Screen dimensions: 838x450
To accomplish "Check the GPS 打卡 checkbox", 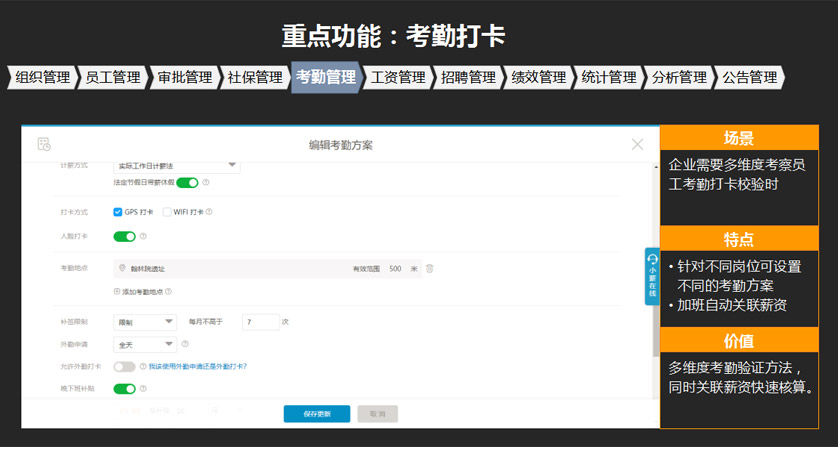I will 118,212.
